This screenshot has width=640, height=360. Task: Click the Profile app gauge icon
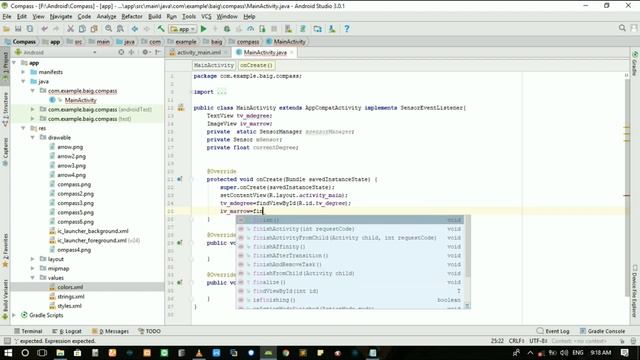250,29
